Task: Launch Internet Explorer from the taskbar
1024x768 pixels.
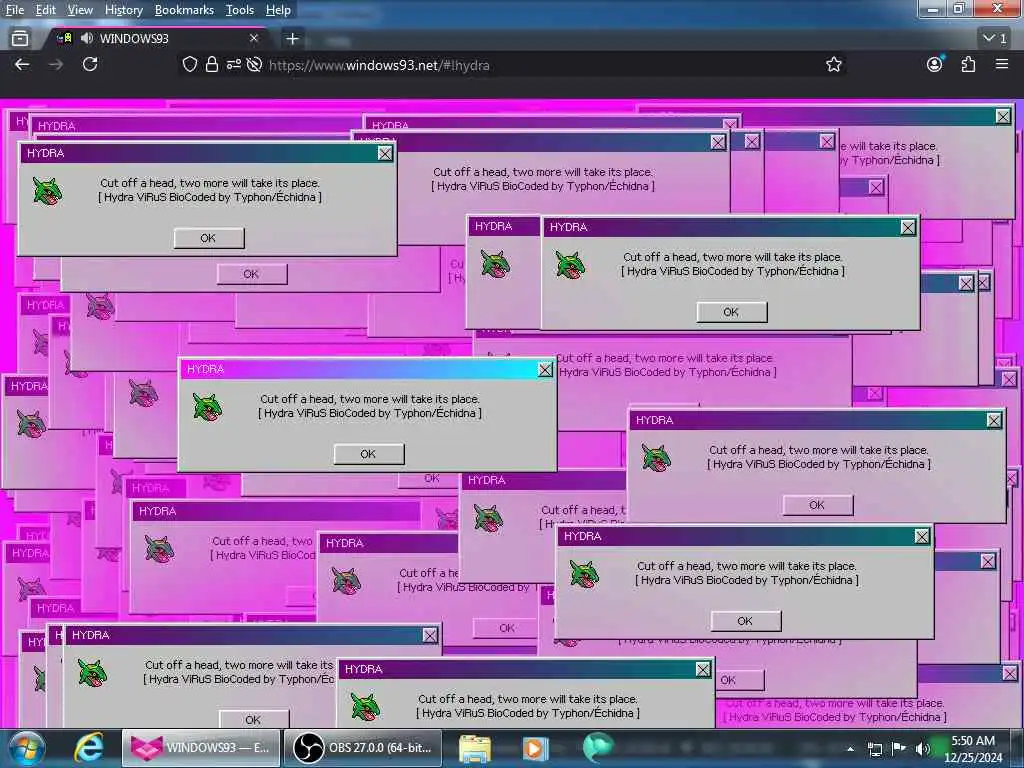Action: tap(88, 748)
